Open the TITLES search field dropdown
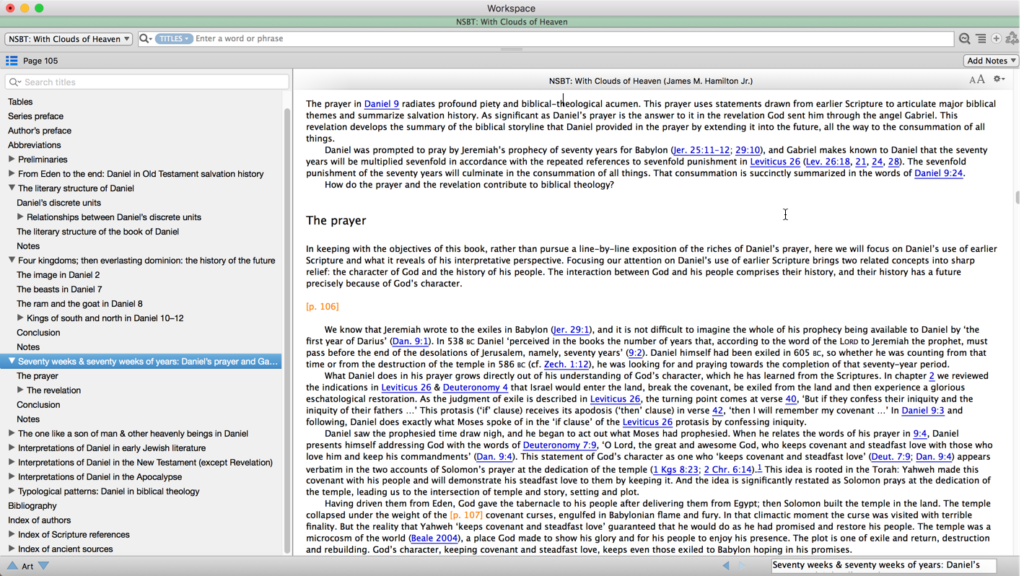Image resolution: width=1024 pixels, height=576 pixels. pyautogui.click(x=174, y=39)
